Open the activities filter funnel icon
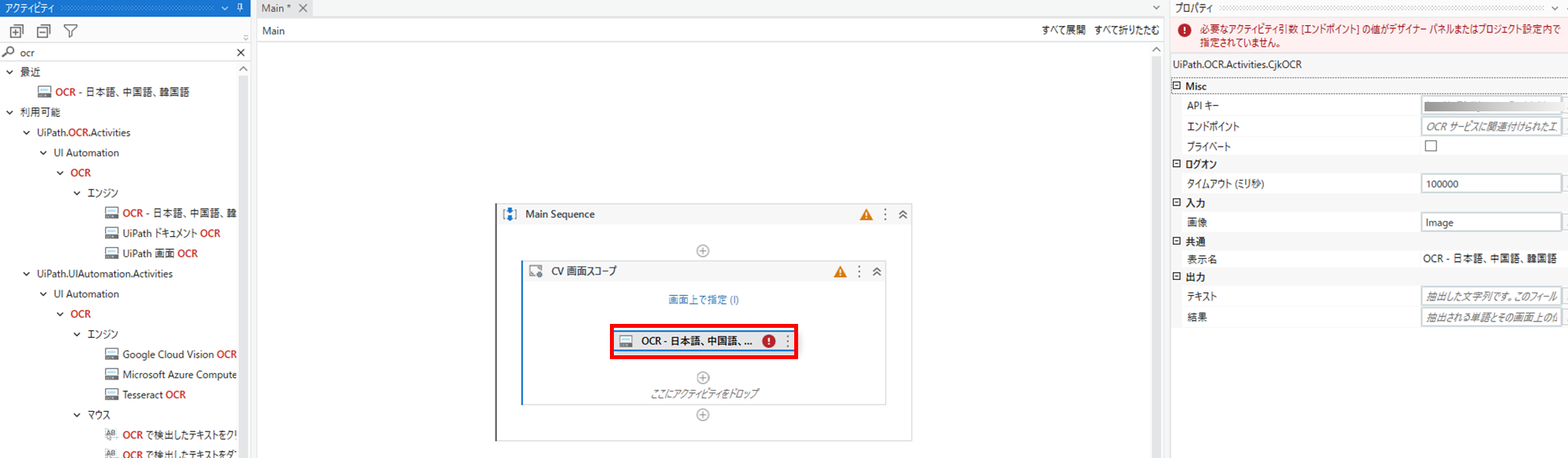 pyautogui.click(x=71, y=31)
